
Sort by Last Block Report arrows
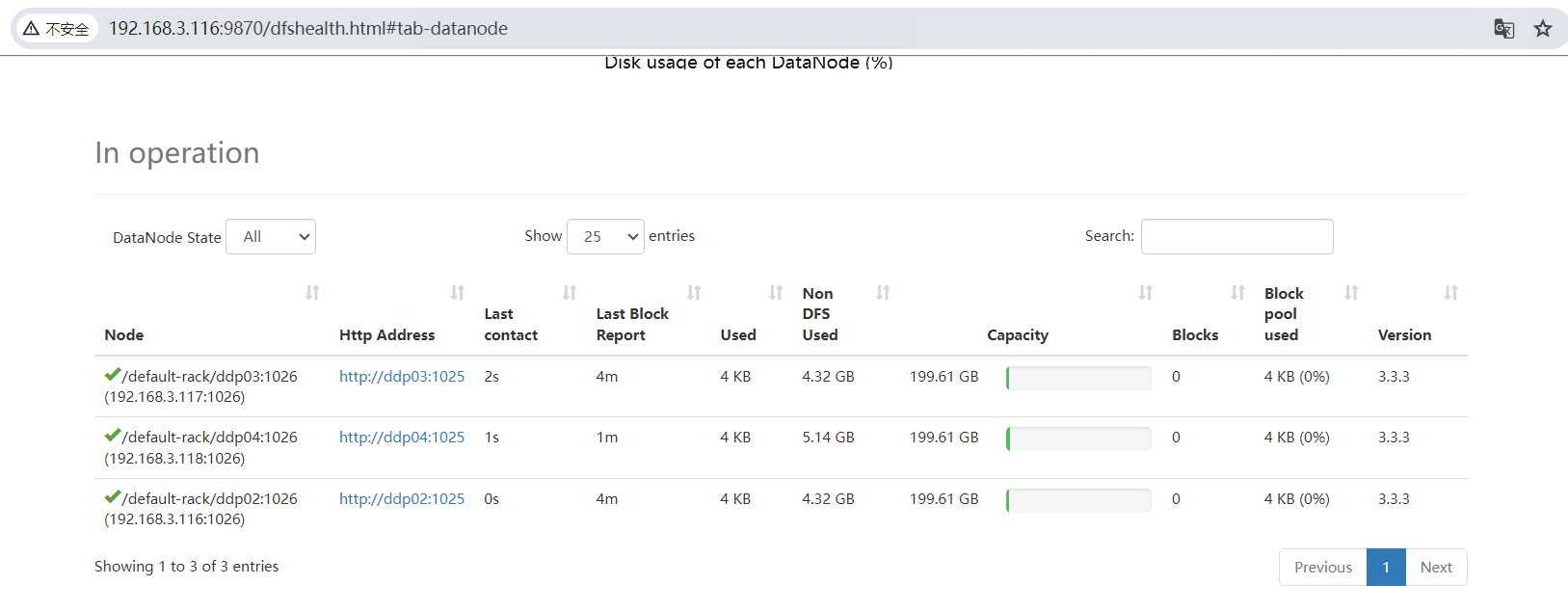coord(694,293)
